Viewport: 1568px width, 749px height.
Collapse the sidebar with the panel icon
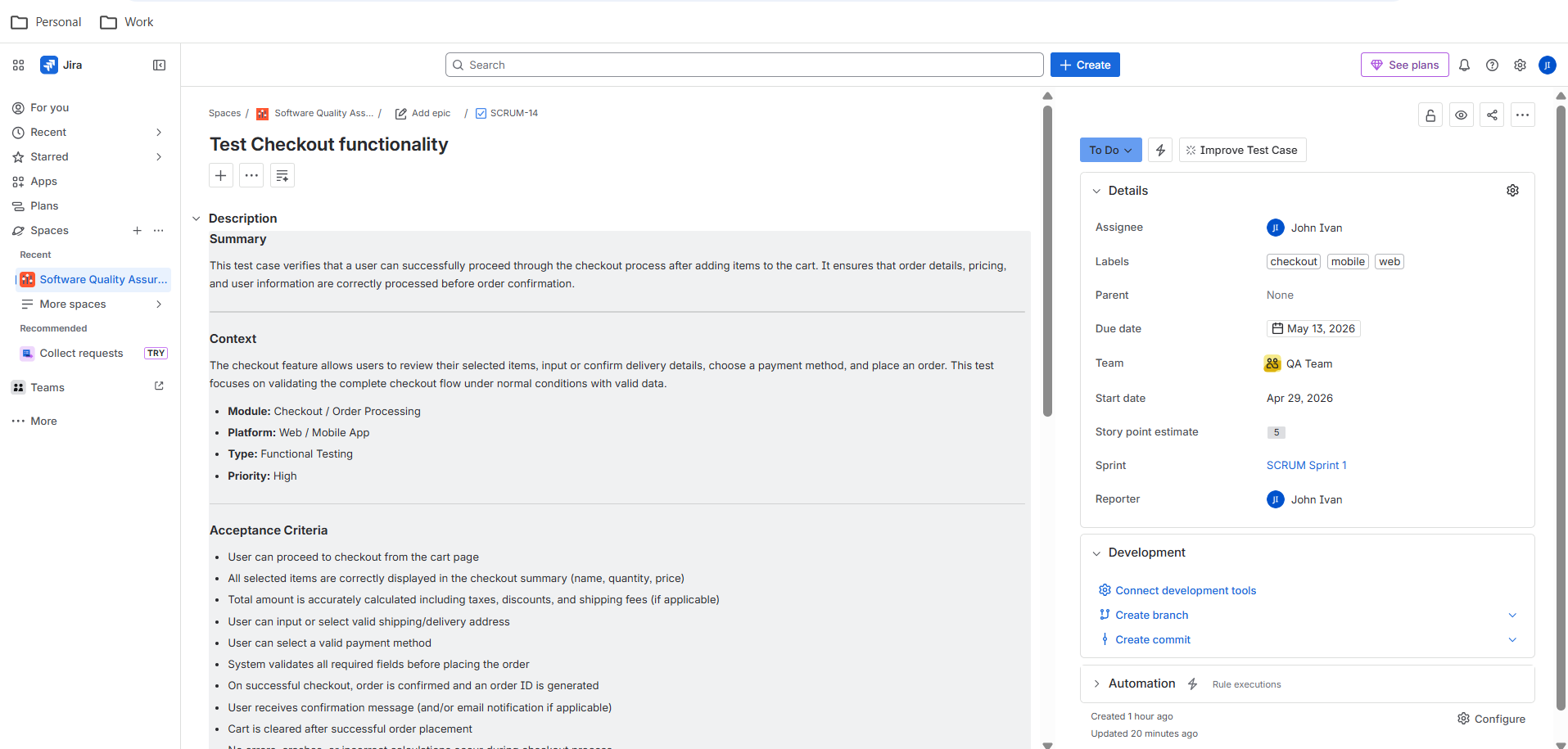[160, 65]
